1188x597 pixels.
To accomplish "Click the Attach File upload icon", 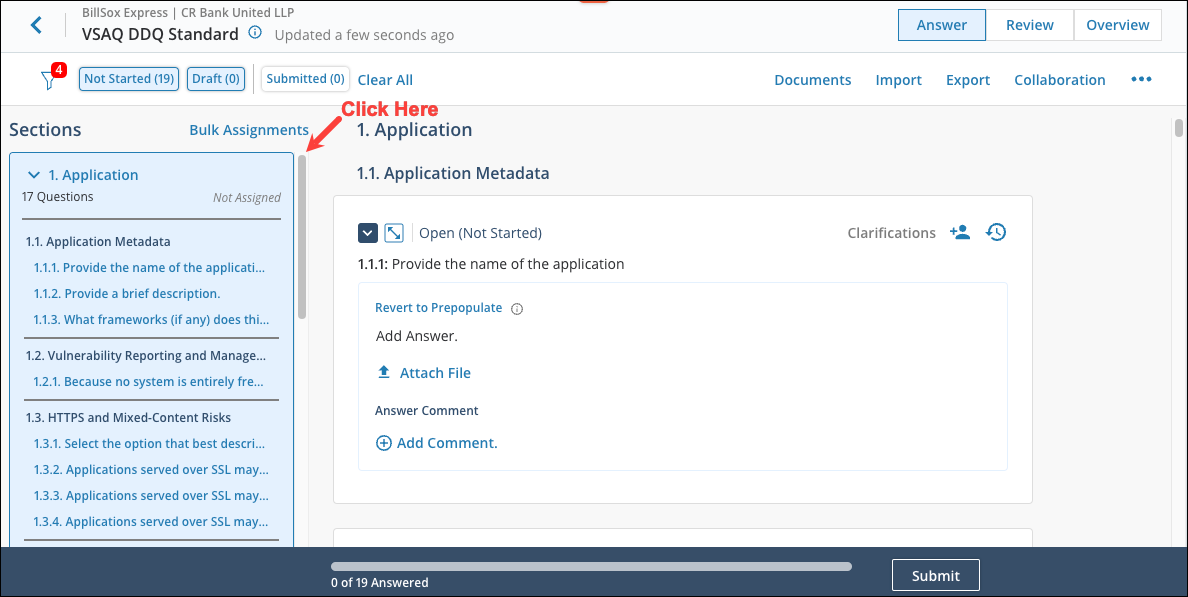I will pyautogui.click(x=383, y=373).
